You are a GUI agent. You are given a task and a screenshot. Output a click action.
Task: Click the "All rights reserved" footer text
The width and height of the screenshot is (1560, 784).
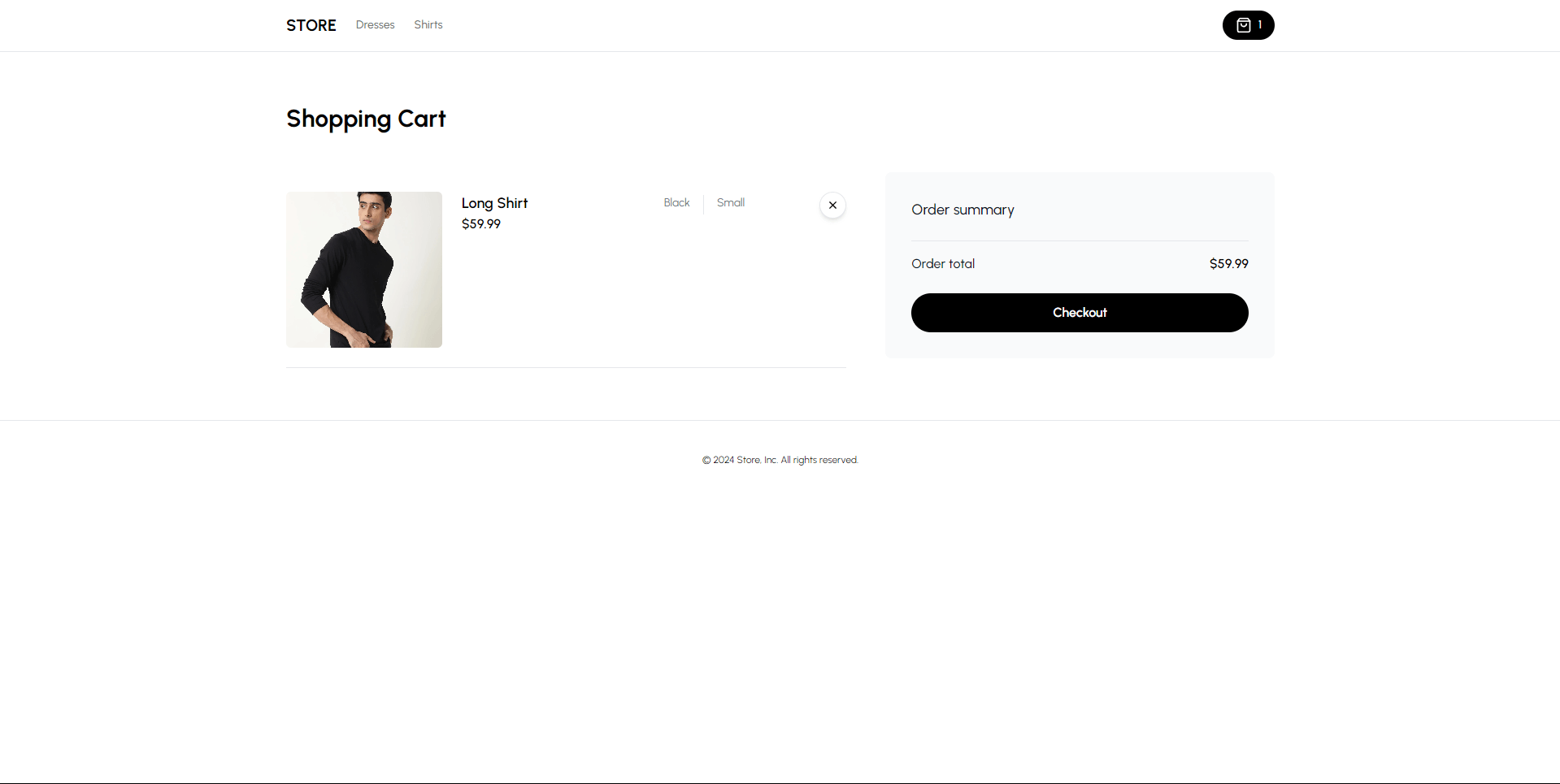(819, 461)
